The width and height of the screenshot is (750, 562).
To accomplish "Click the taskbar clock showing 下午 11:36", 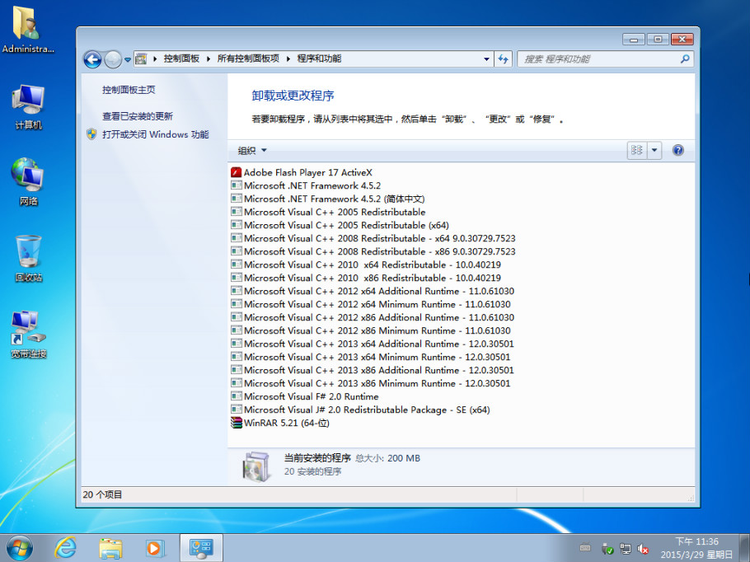I will point(696,548).
